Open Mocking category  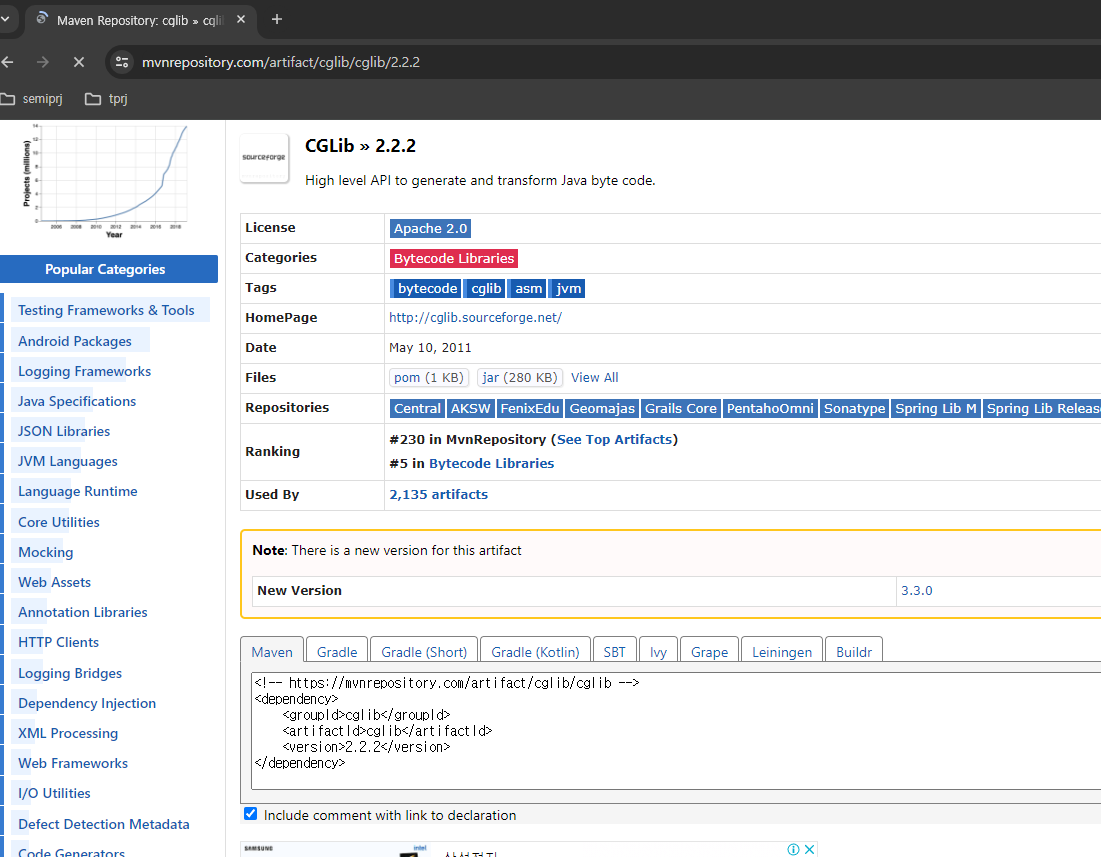pos(46,552)
